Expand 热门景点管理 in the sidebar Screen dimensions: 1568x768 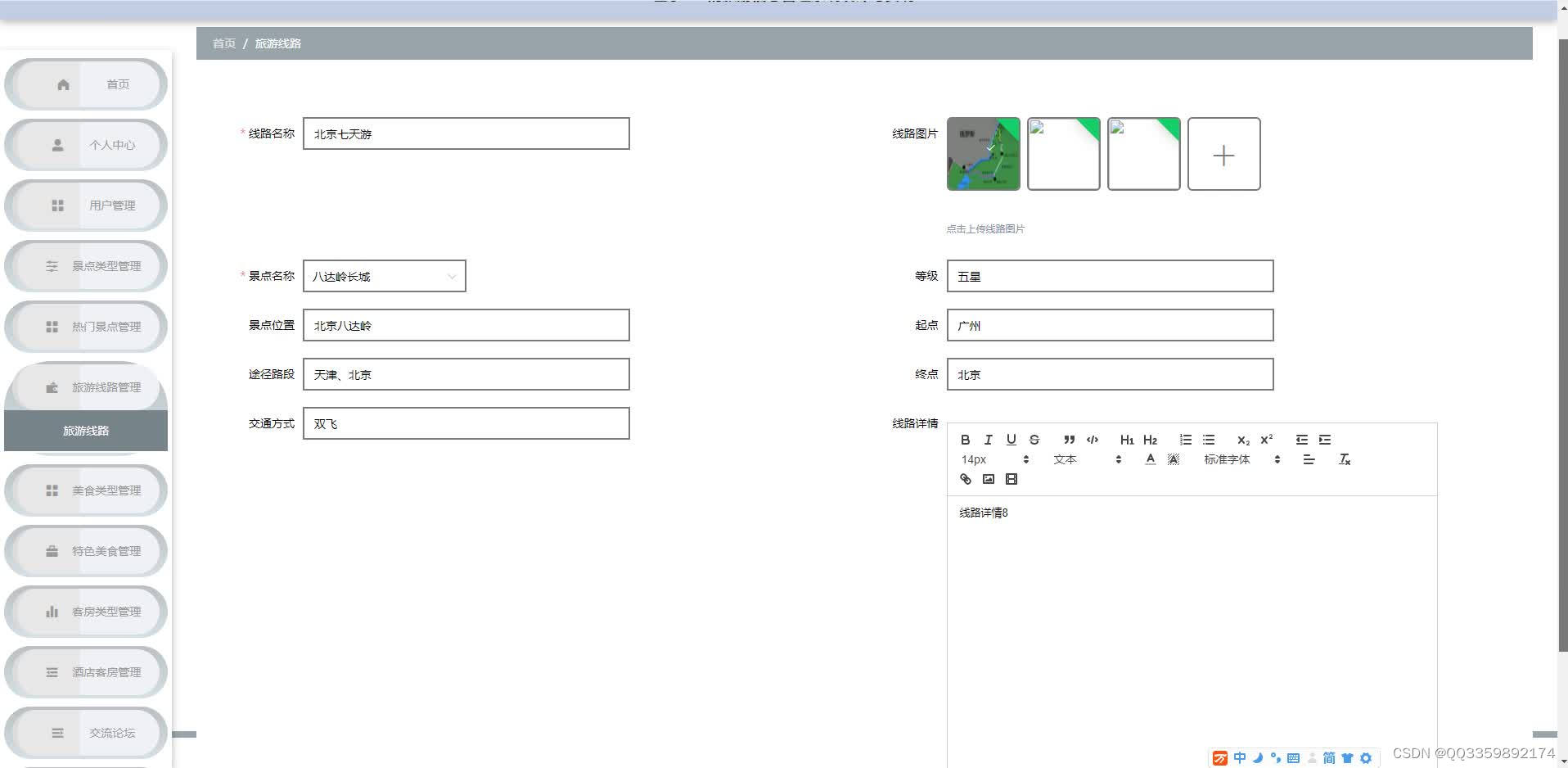[x=86, y=327]
